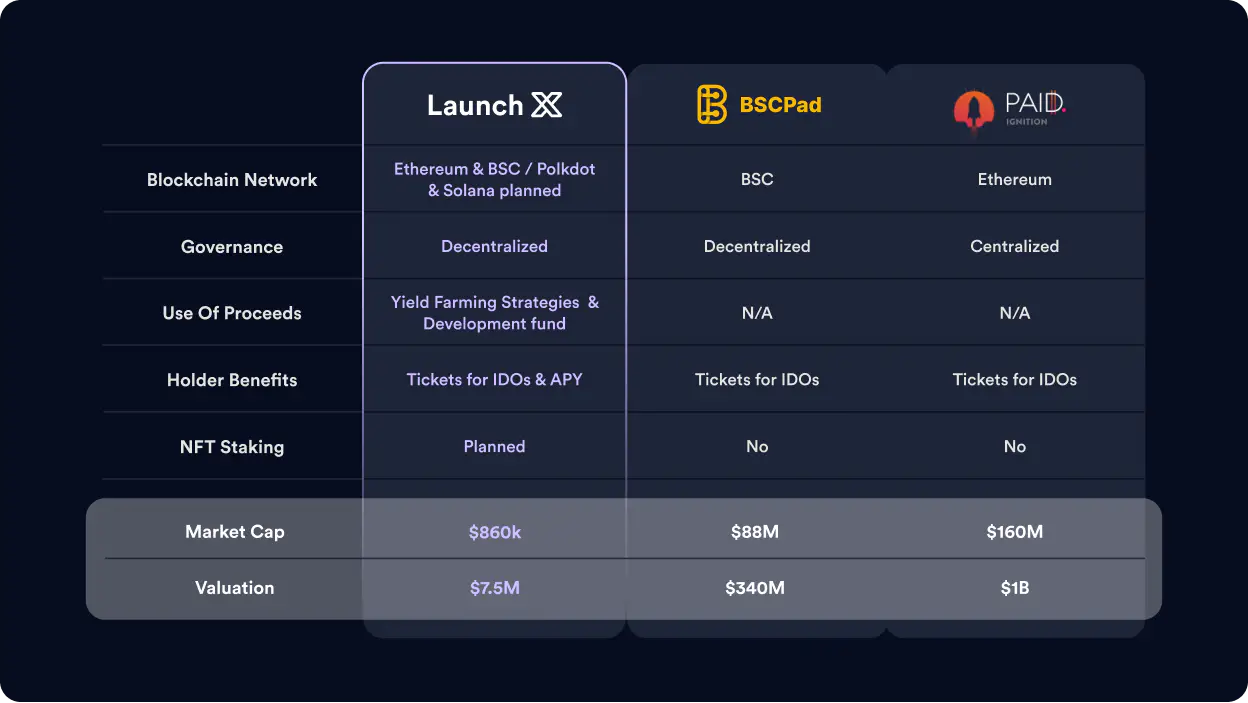Click Decentralized in the BSCPad column

(x=757, y=246)
